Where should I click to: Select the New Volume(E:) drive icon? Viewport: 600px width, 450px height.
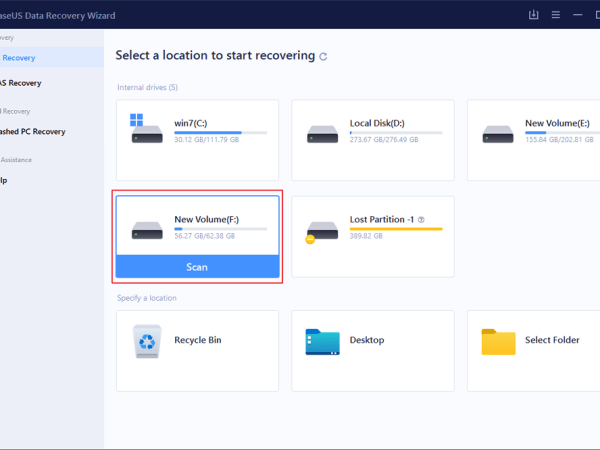point(497,134)
